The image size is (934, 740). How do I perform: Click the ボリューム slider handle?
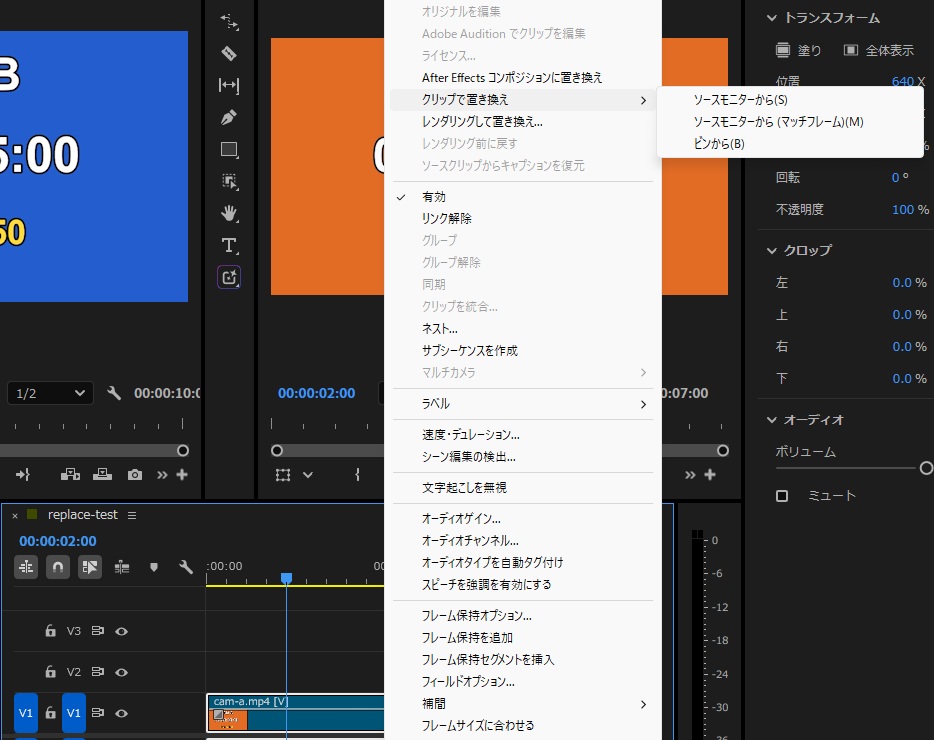pos(926,468)
